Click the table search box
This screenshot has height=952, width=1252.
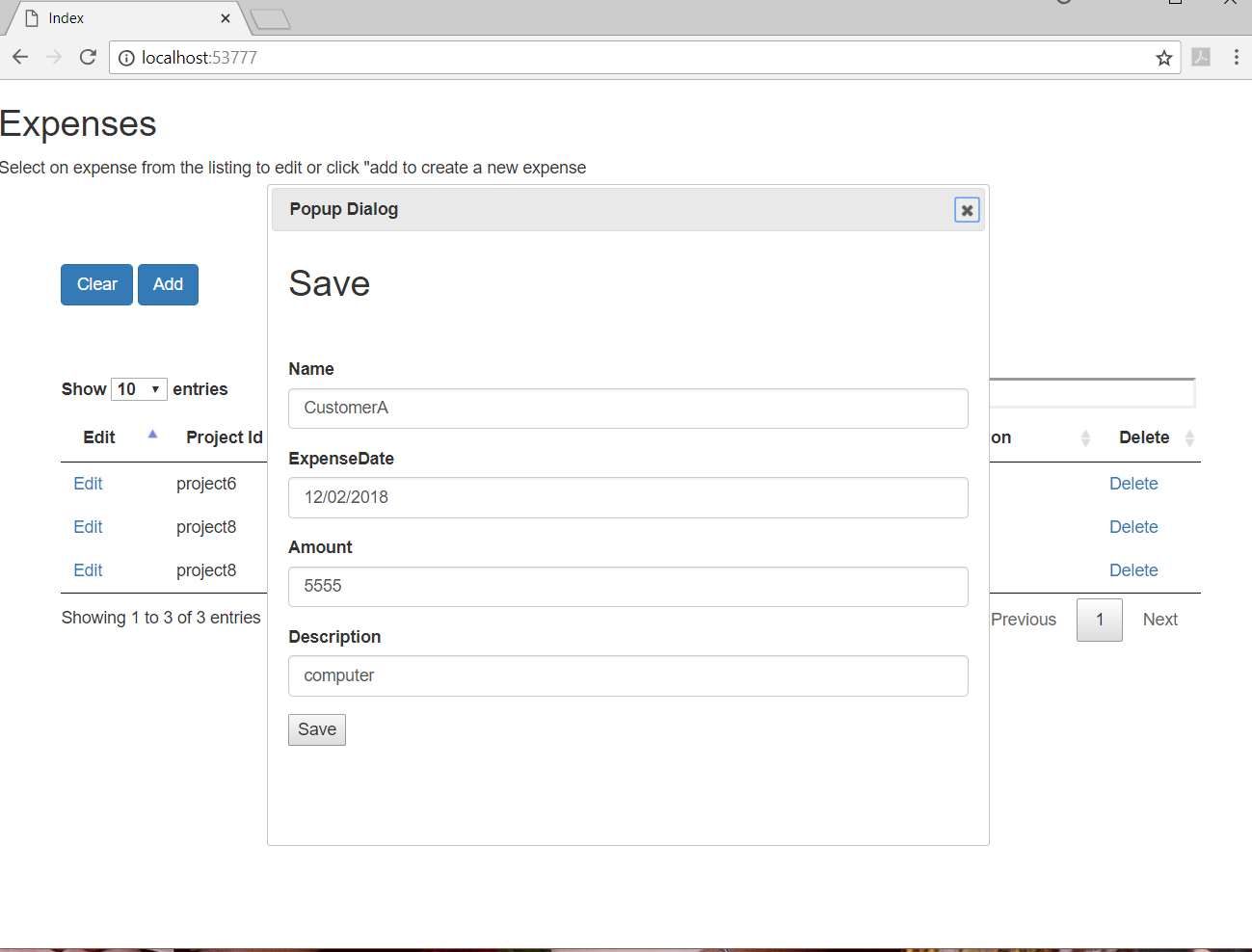(1092, 392)
